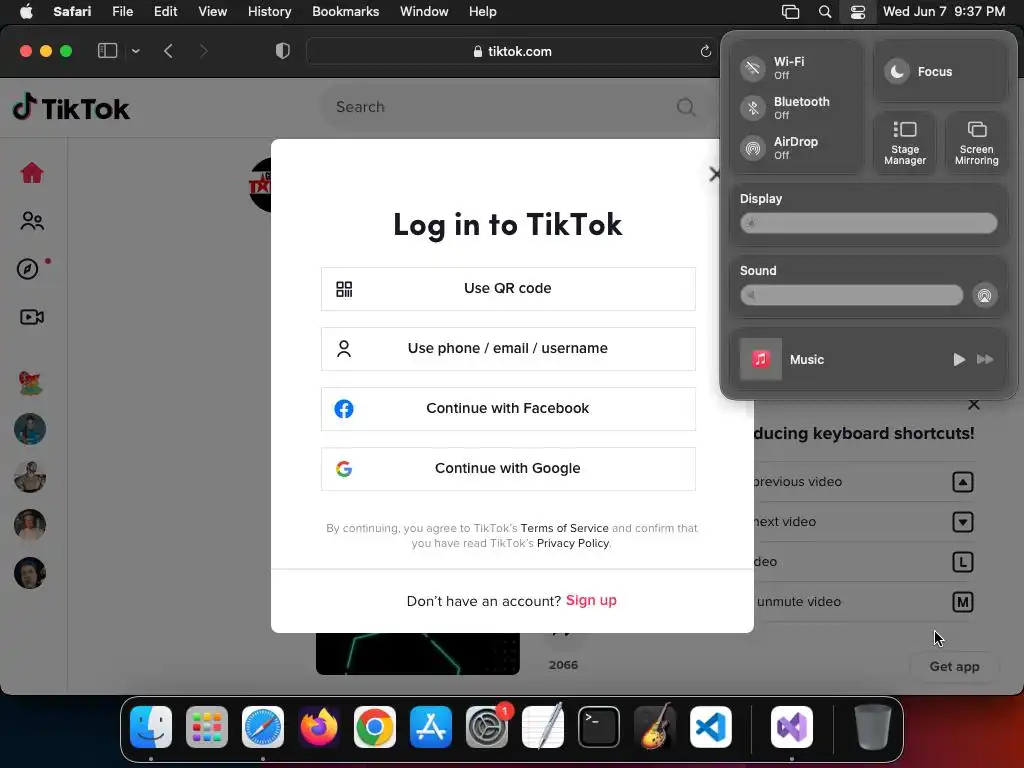This screenshot has width=1024, height=768.
Task: Choose Continue with Google
Action: pyautogui.click(x=508, y=469)
